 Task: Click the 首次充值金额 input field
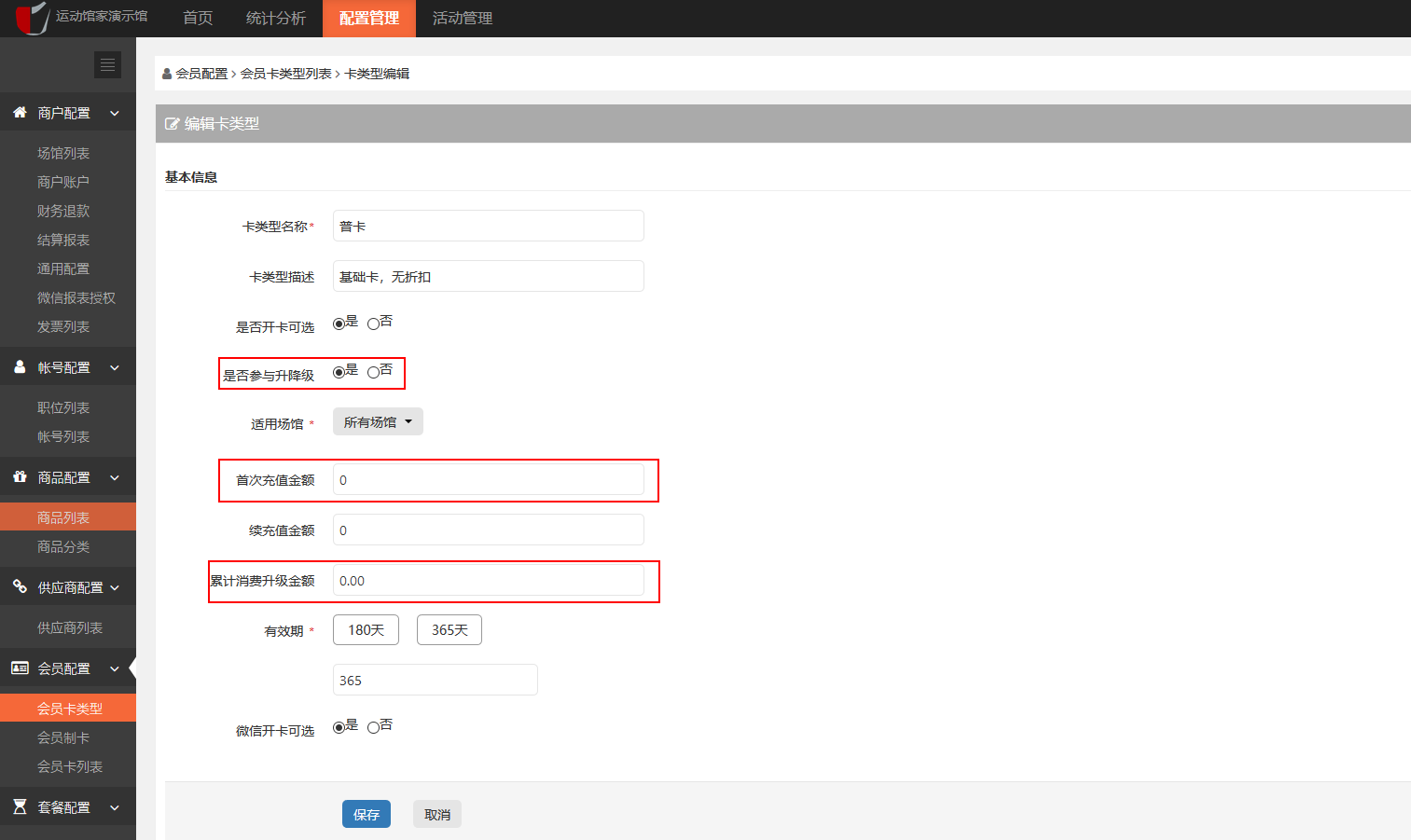click(489, 479)
